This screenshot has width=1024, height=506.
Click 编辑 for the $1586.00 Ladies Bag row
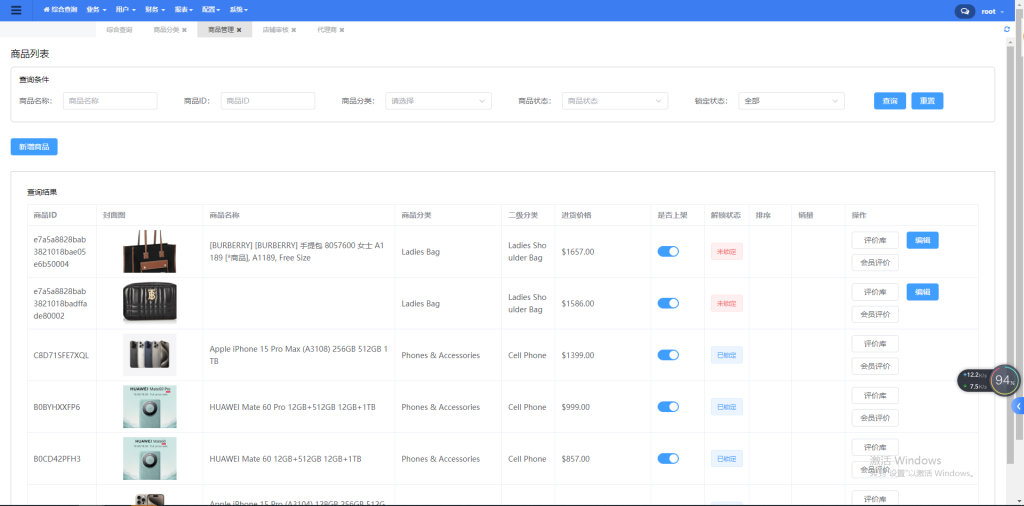pos(922,292)
